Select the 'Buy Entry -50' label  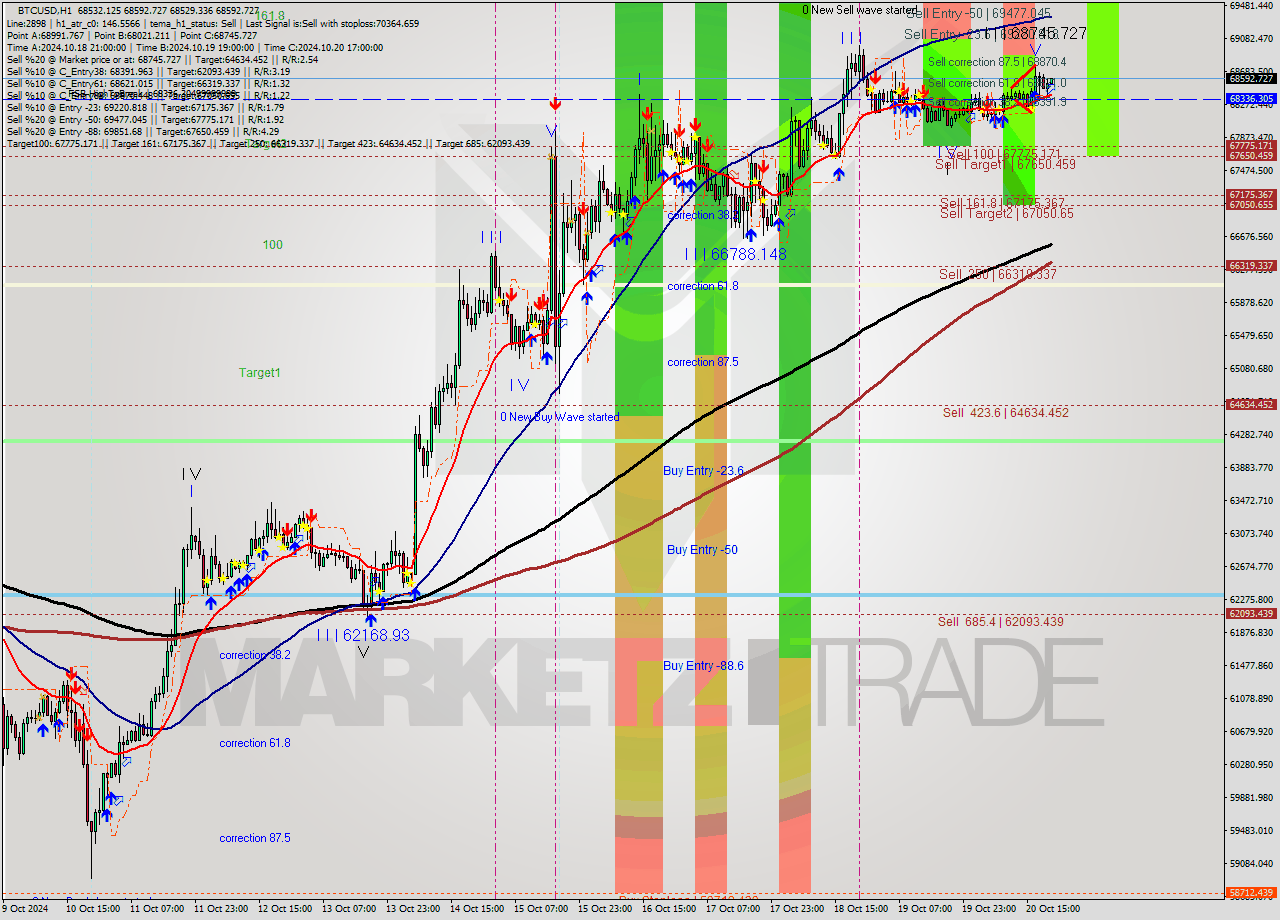click(702, 550)
